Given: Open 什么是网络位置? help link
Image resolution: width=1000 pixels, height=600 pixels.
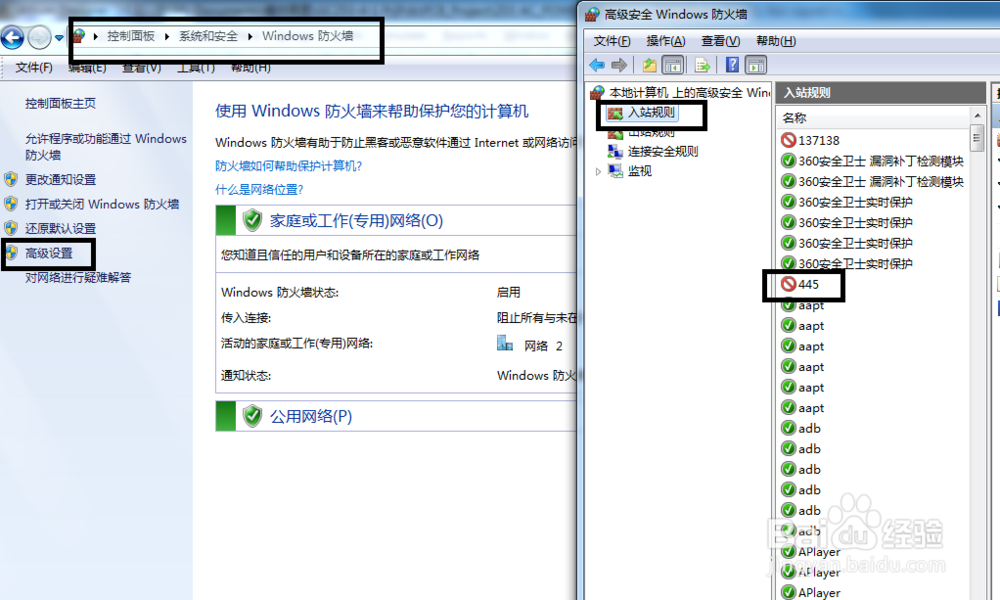Looking at the screenshot, I should [259, 189].
